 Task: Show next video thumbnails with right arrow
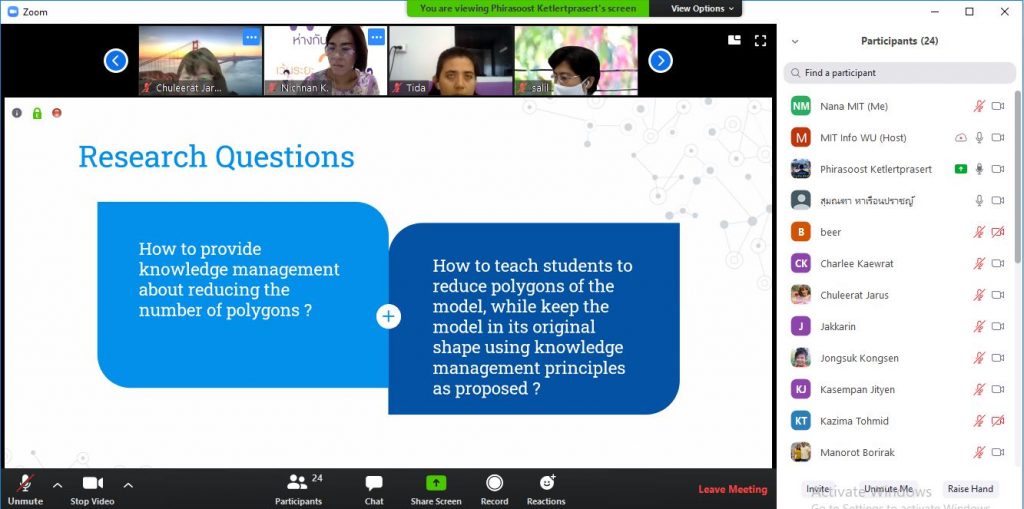click(660, 61)
